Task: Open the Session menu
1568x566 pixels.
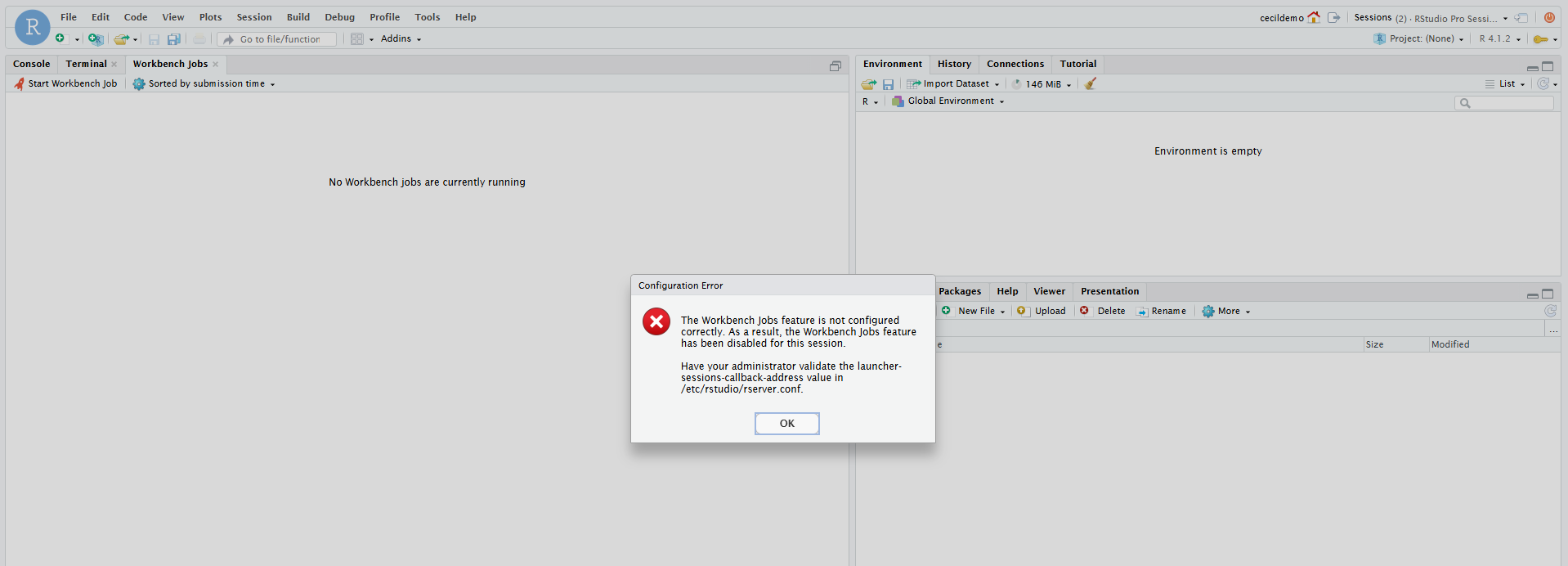Action: pos(253,17)
